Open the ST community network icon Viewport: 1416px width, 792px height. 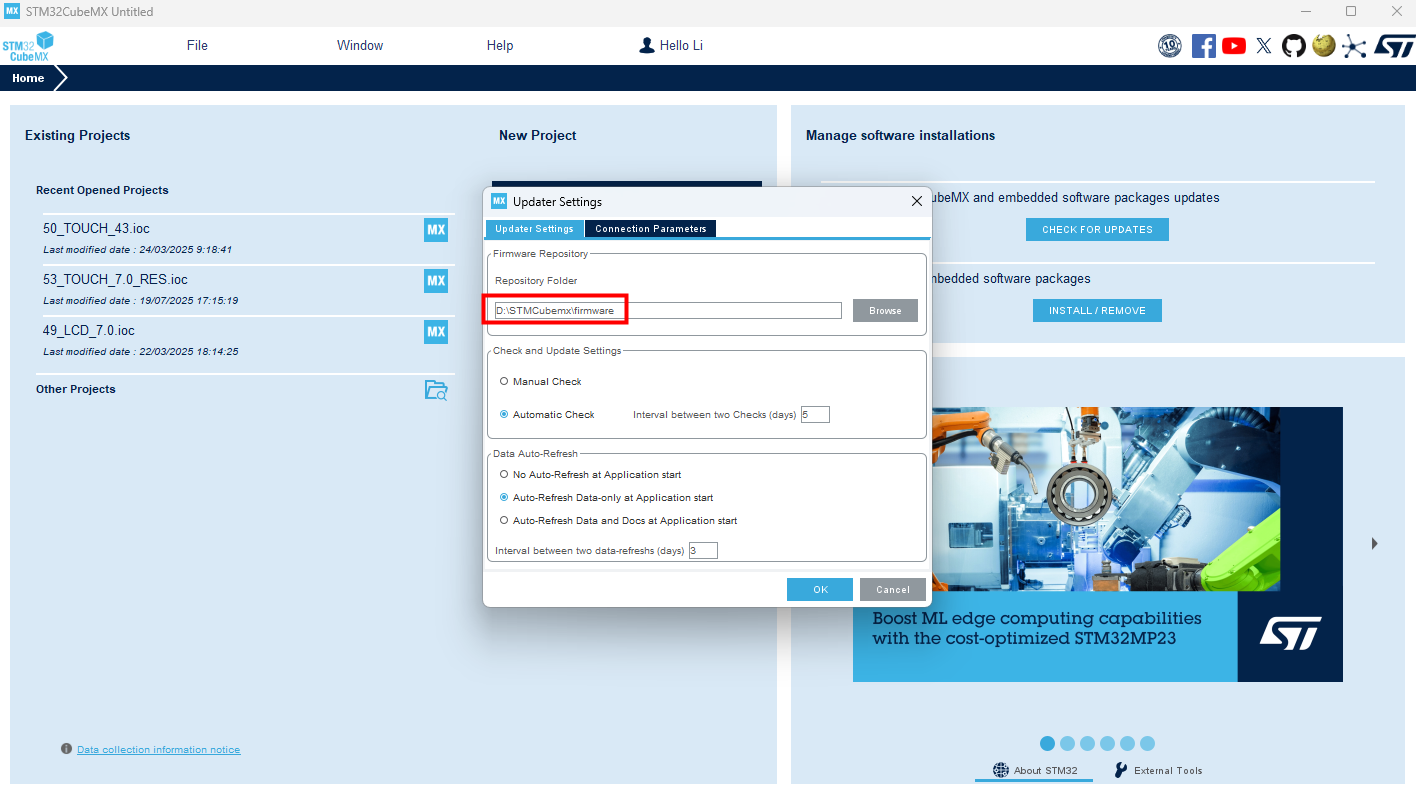click(1354, 45)
